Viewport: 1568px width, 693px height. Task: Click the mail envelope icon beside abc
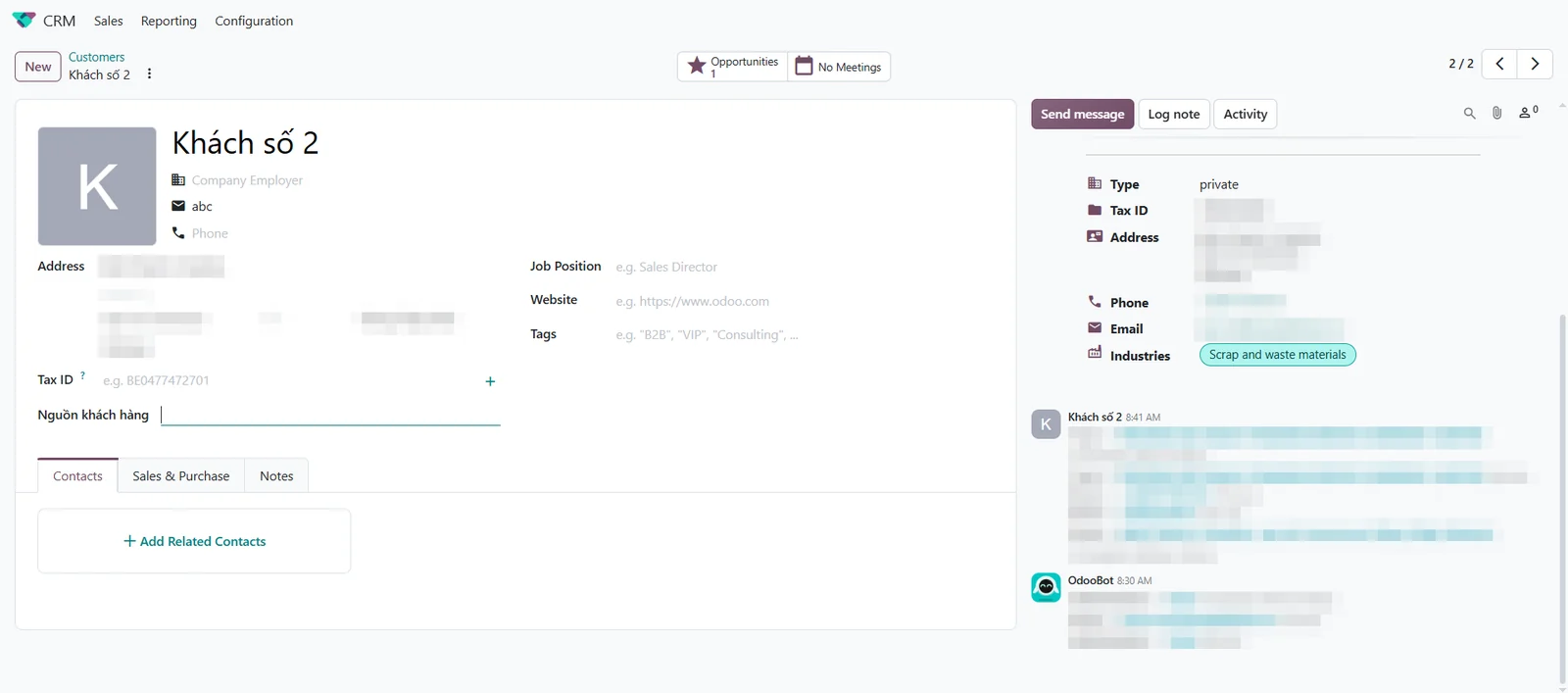point(178,206)
